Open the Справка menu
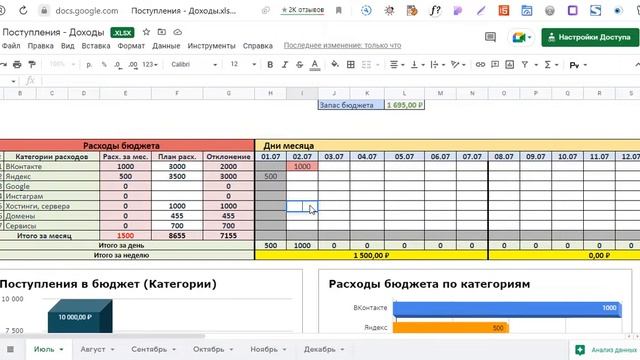 258,46
